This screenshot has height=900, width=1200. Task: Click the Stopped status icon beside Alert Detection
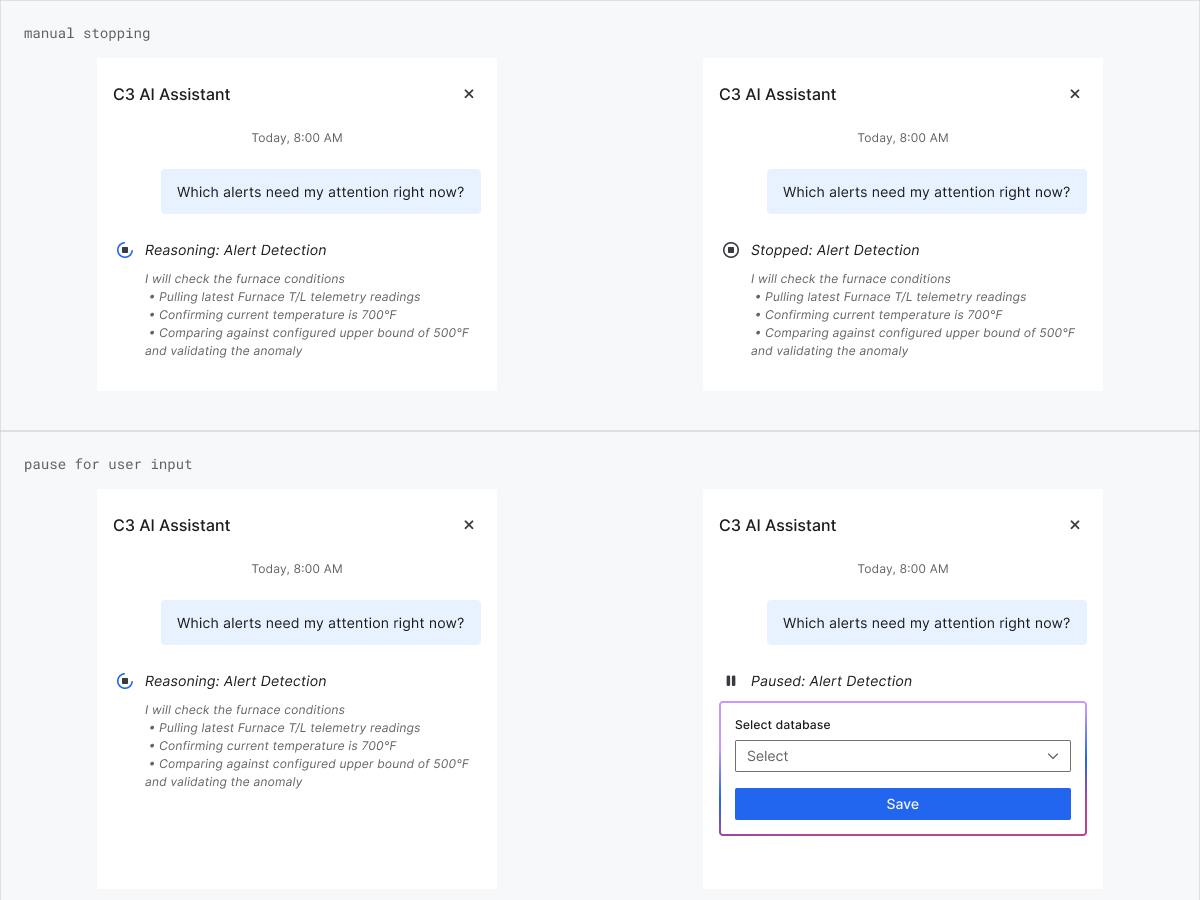731,250
